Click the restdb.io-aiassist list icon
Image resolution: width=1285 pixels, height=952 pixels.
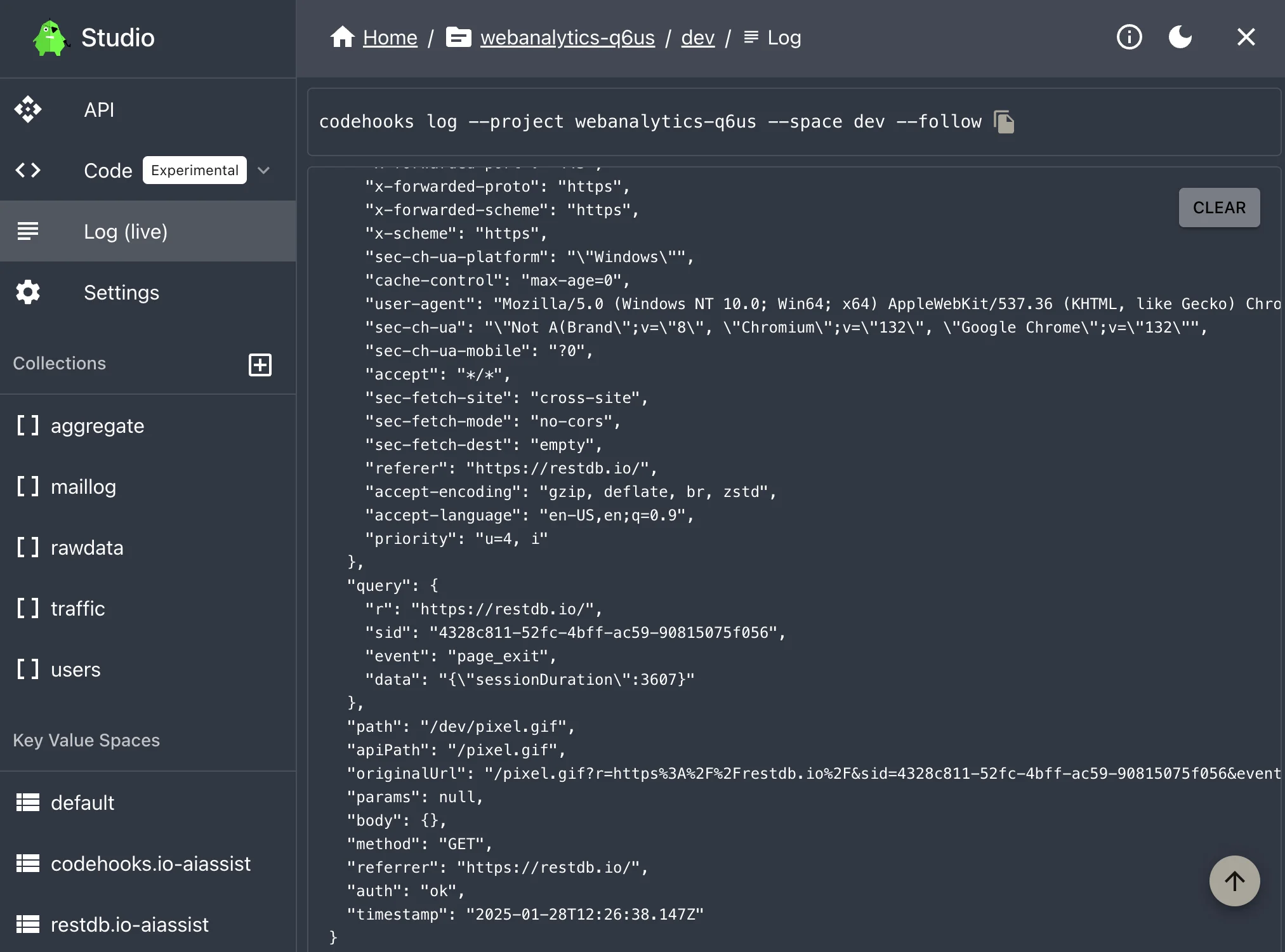28,924
